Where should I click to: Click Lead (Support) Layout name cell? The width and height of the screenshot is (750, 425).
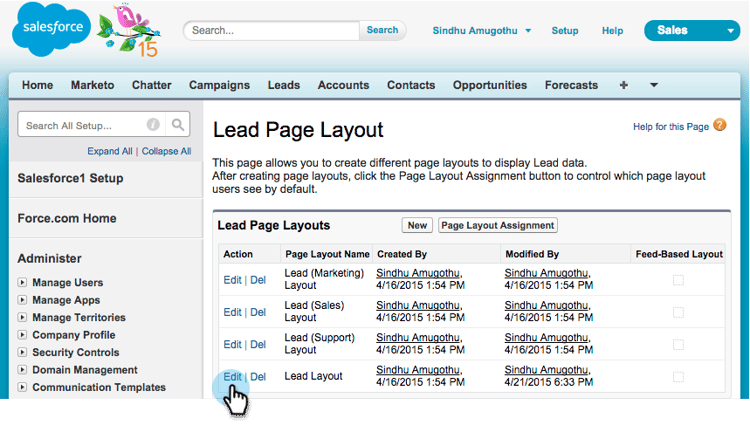tap(320, 344)
